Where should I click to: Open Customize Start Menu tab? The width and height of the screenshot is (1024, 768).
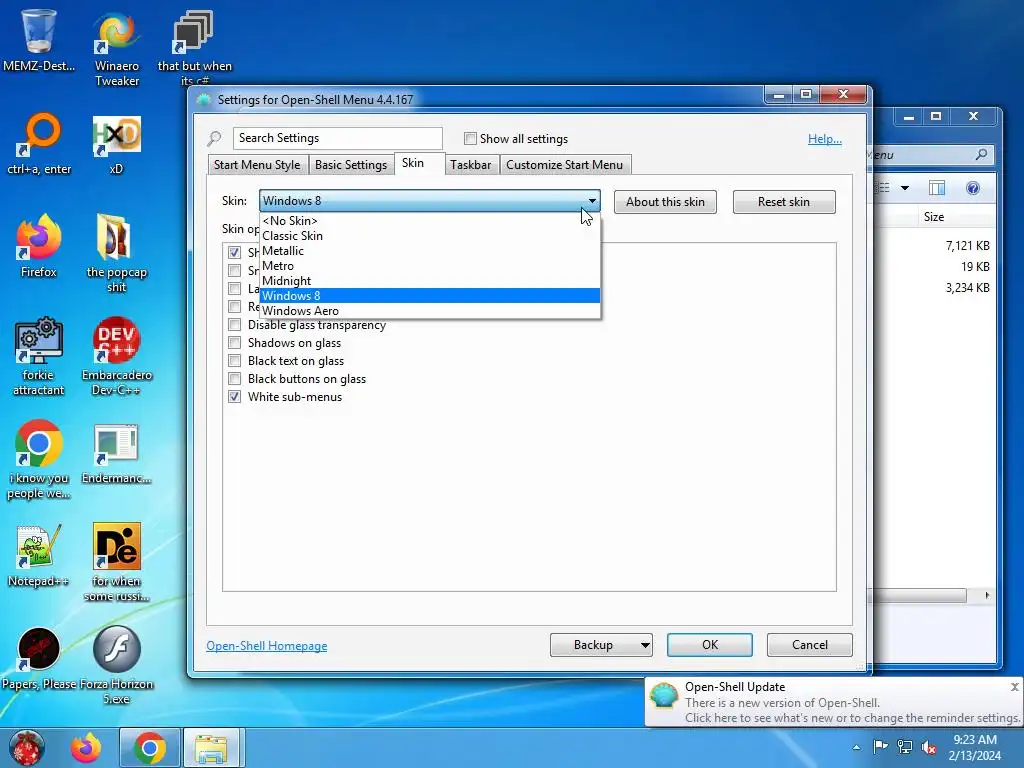pyautogui.click(x=564, y=165)
